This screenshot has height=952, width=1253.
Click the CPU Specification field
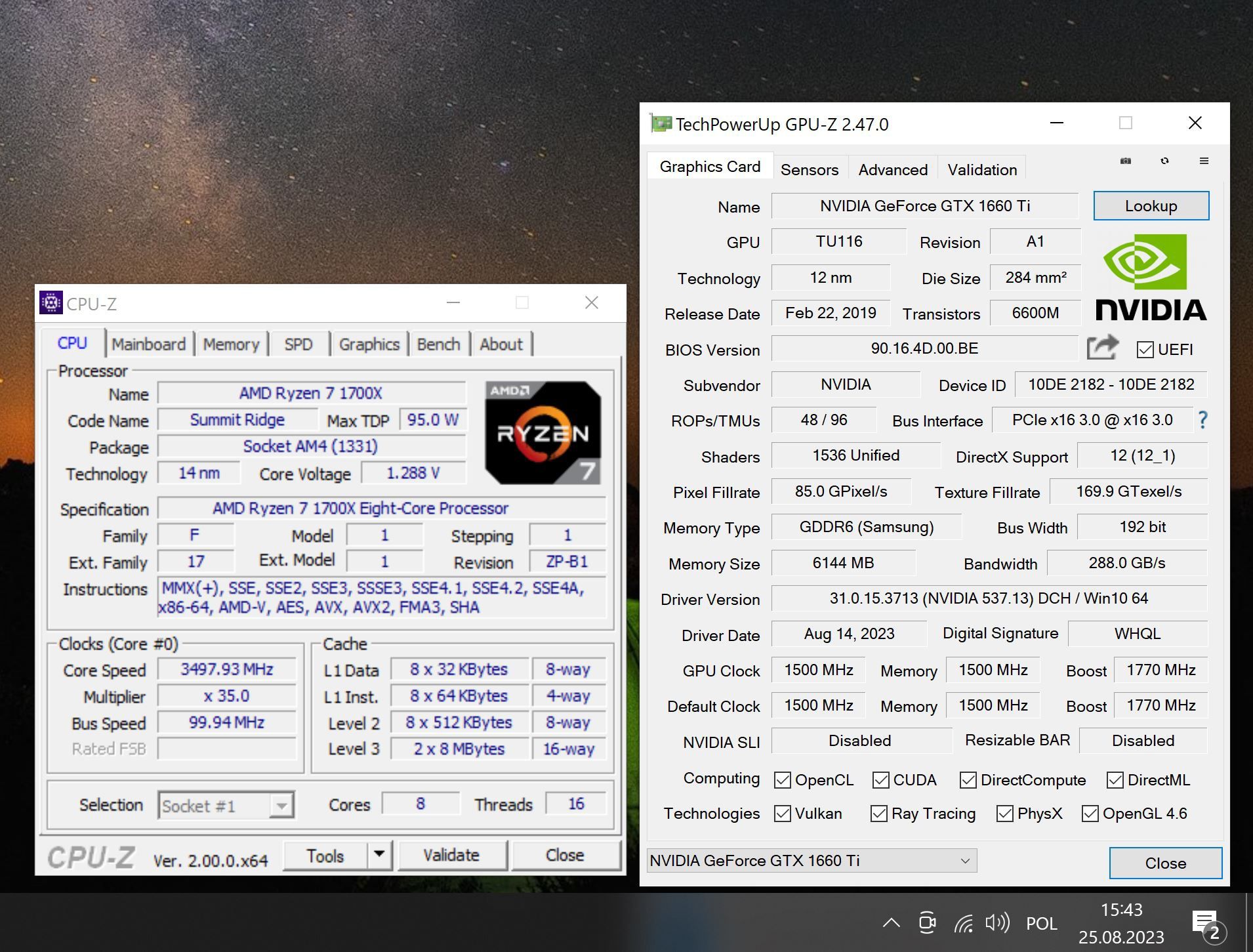(381, 508)
